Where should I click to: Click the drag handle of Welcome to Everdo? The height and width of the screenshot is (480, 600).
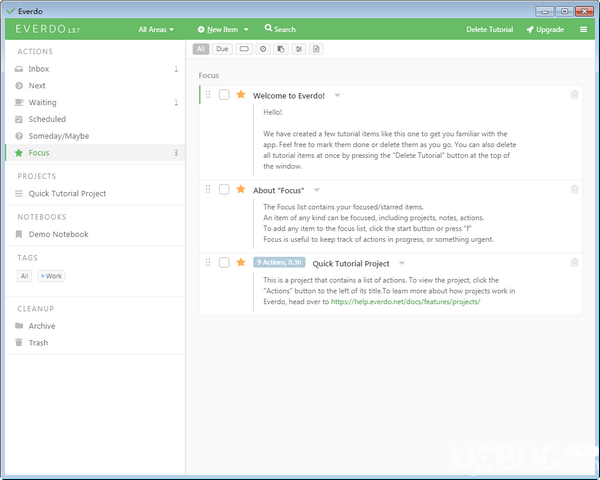tap(208, 95)
